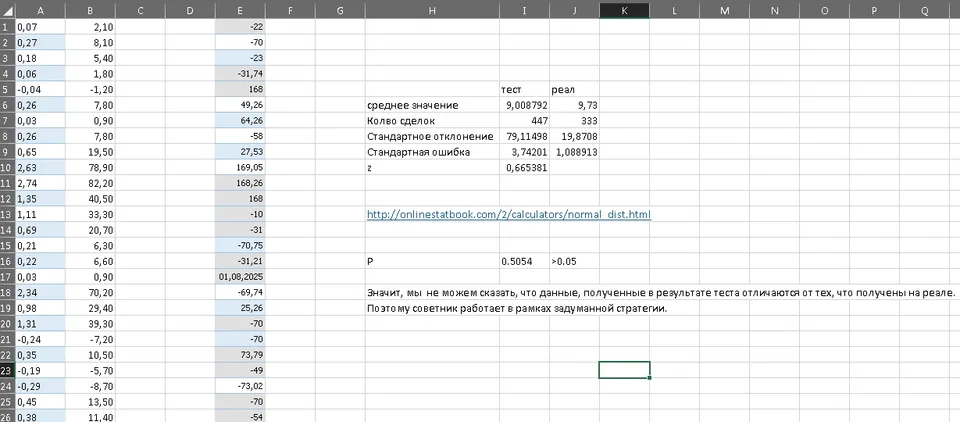Select column A header
This screenshot has height=422, width=960.
point(40,10)
